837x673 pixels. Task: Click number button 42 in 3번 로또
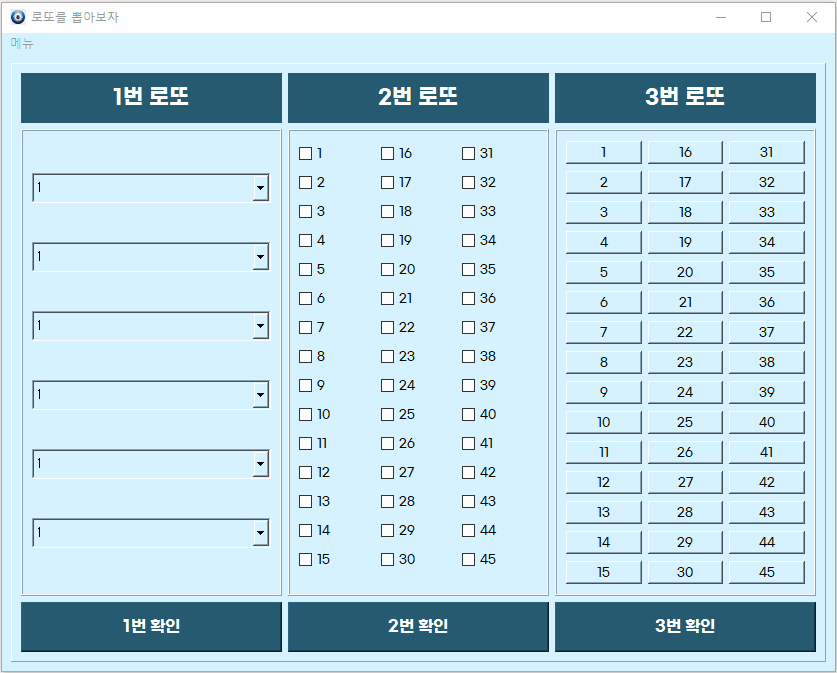(767, 482)
